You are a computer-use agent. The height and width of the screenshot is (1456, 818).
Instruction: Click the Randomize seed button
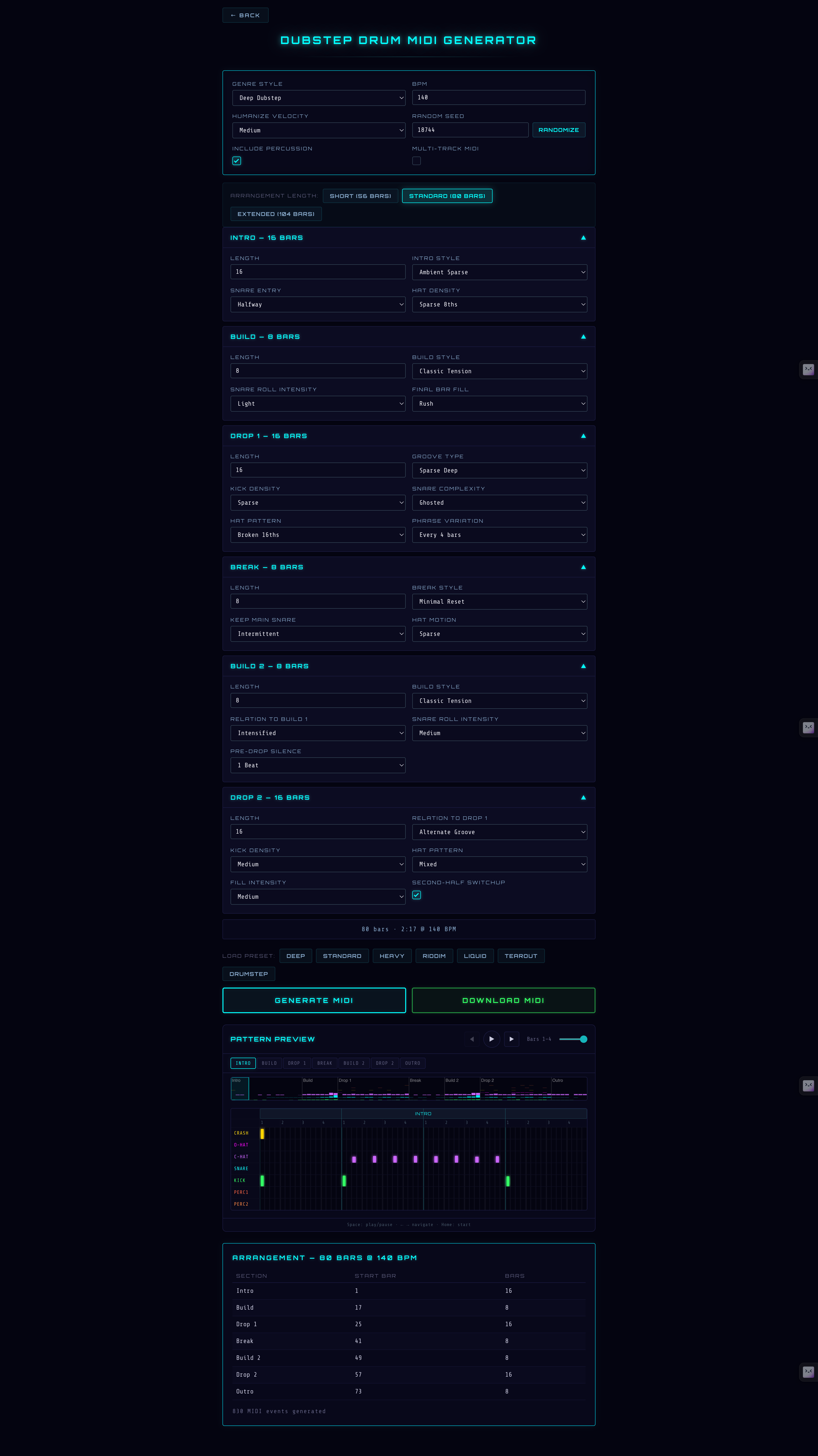558,130
